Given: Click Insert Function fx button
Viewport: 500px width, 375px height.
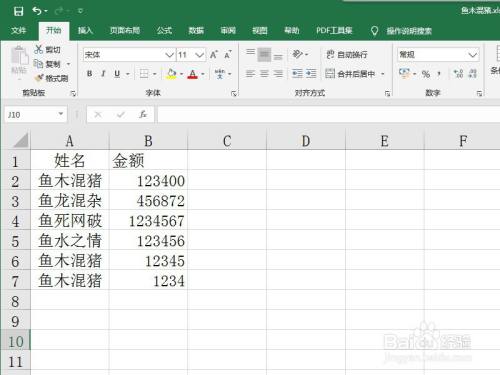Looking at the screenshot, I should point(143,114).
